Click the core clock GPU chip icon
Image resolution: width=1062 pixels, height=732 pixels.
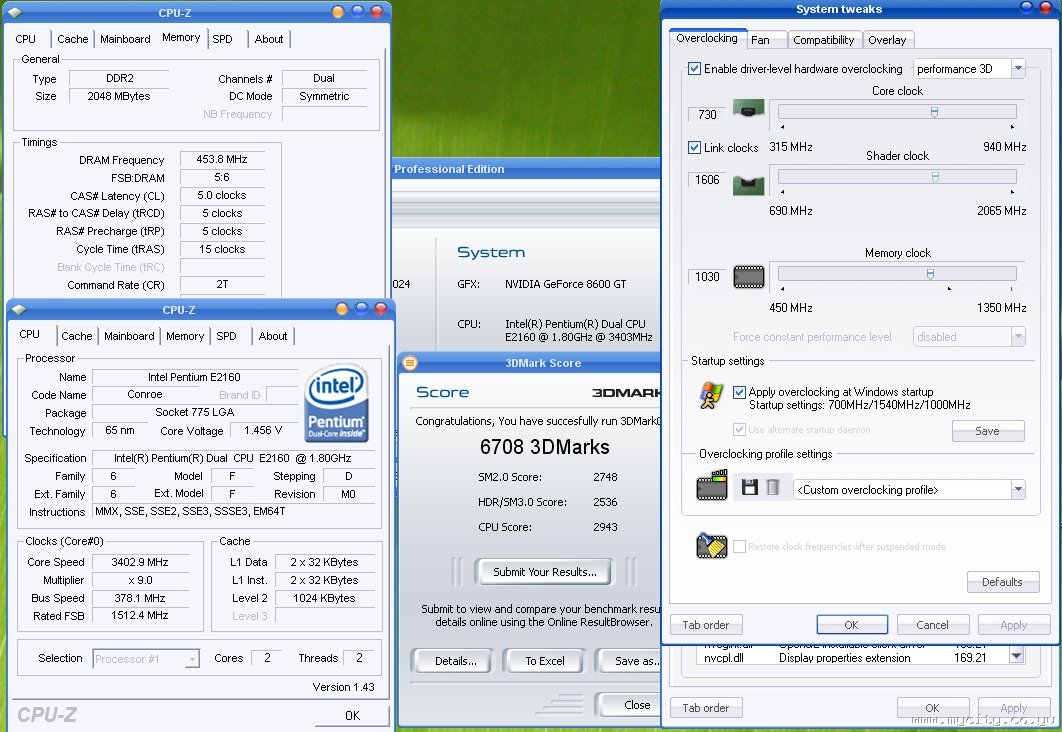pyautogui.click(x=748, y=109)
